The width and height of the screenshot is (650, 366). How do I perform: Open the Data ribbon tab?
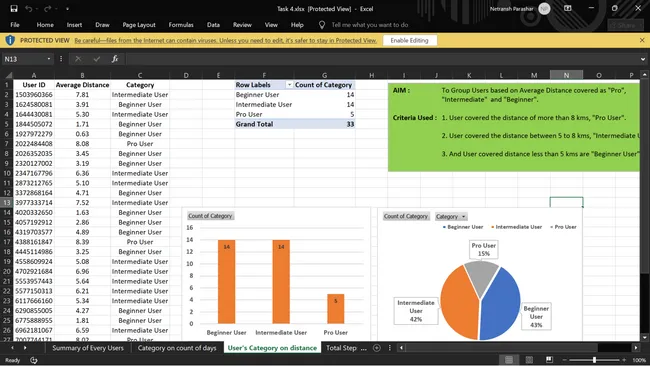(x=213, y=25)
